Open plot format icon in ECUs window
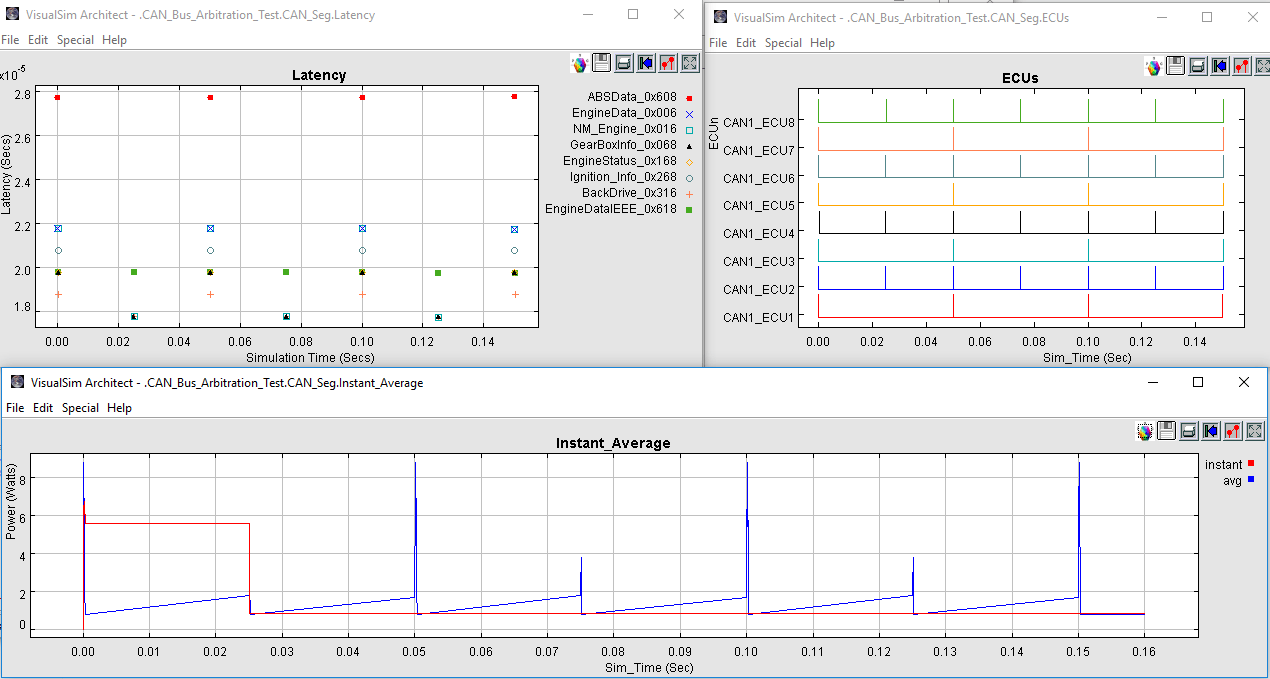Viewport: 1270px width, 679px height. 1242,66
